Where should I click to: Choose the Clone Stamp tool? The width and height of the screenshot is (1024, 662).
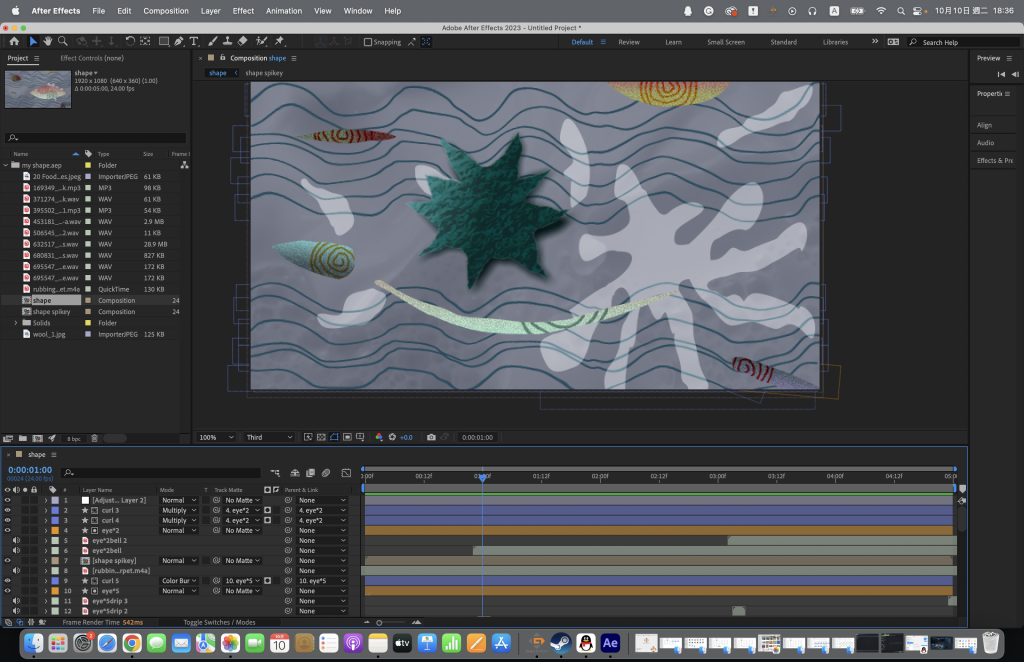coord(227,42)
